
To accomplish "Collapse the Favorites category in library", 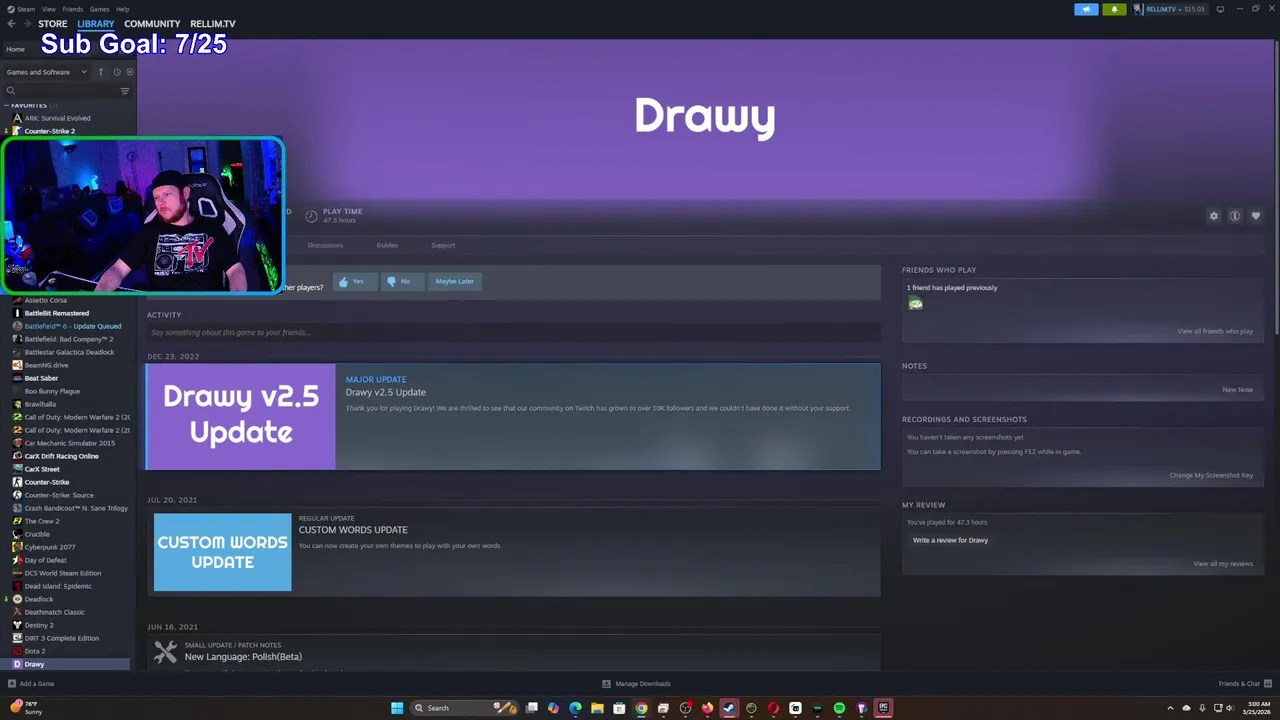I will tap(6, 105).
